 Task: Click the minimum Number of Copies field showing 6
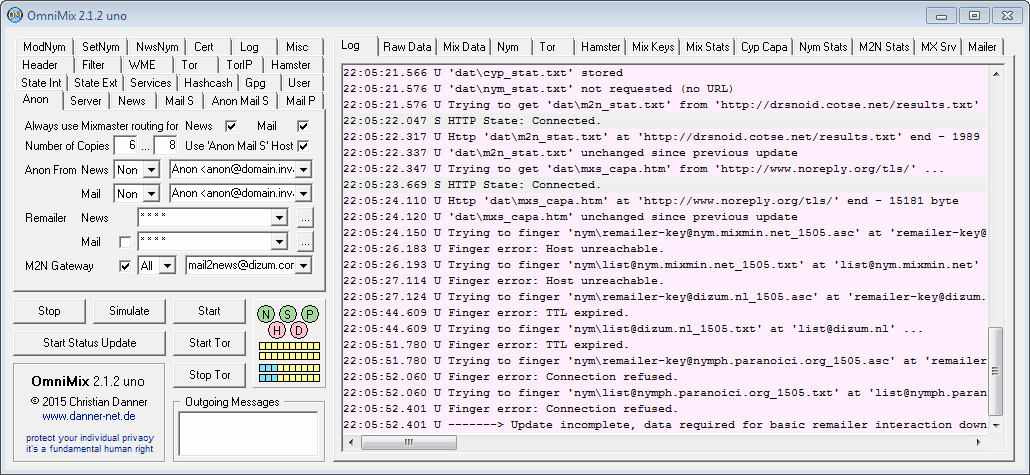125,145
